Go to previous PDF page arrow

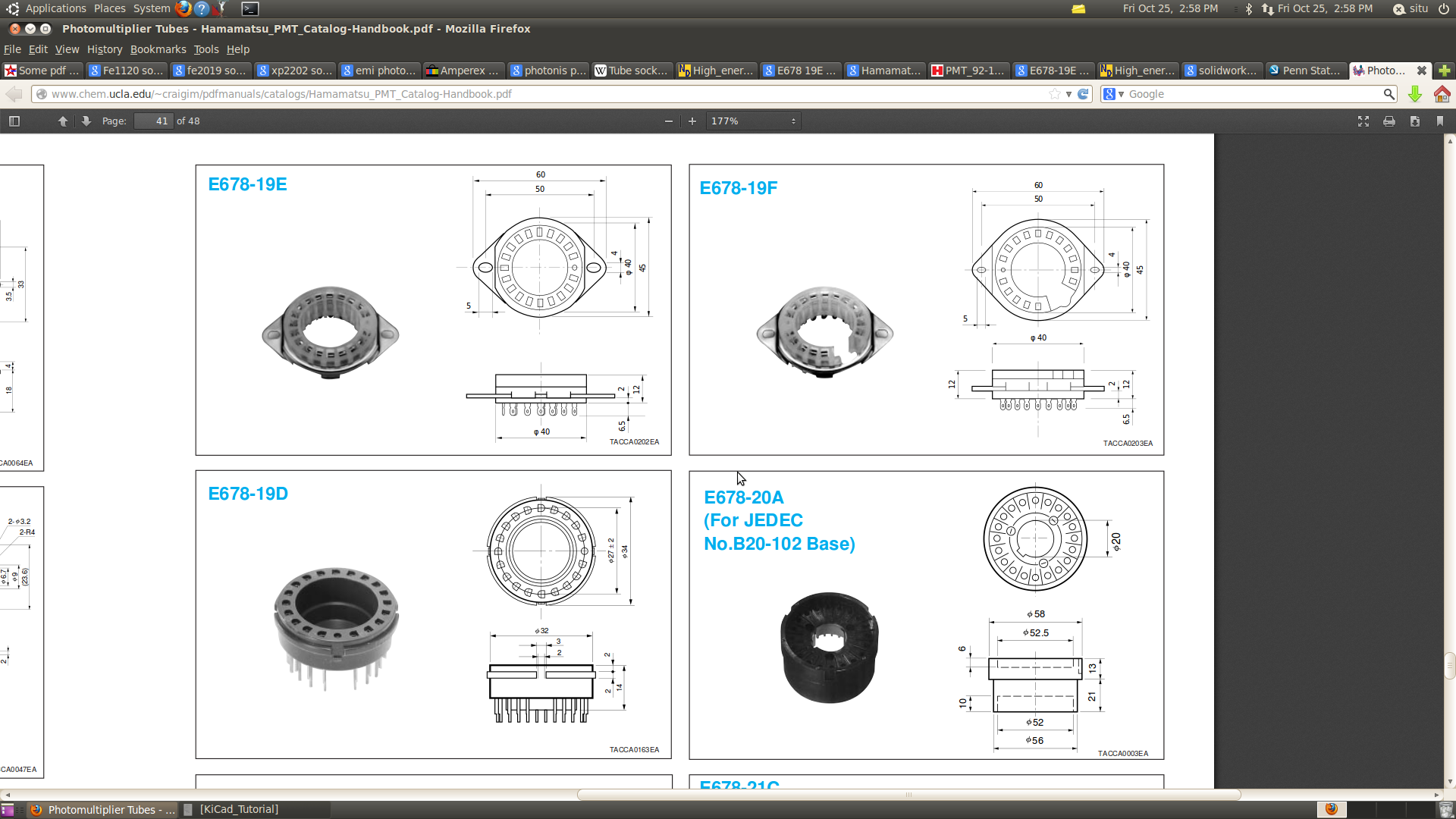coord(63,121)
